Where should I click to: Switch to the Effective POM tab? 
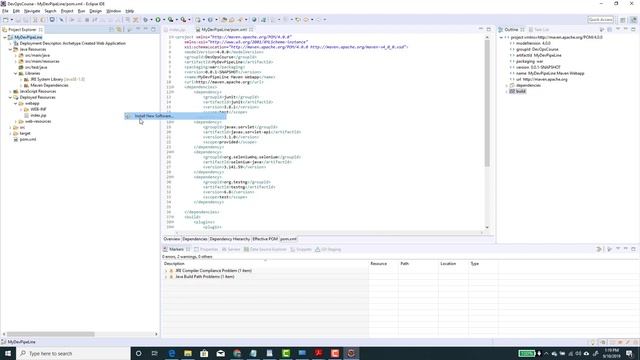click(x=265, y=239)
